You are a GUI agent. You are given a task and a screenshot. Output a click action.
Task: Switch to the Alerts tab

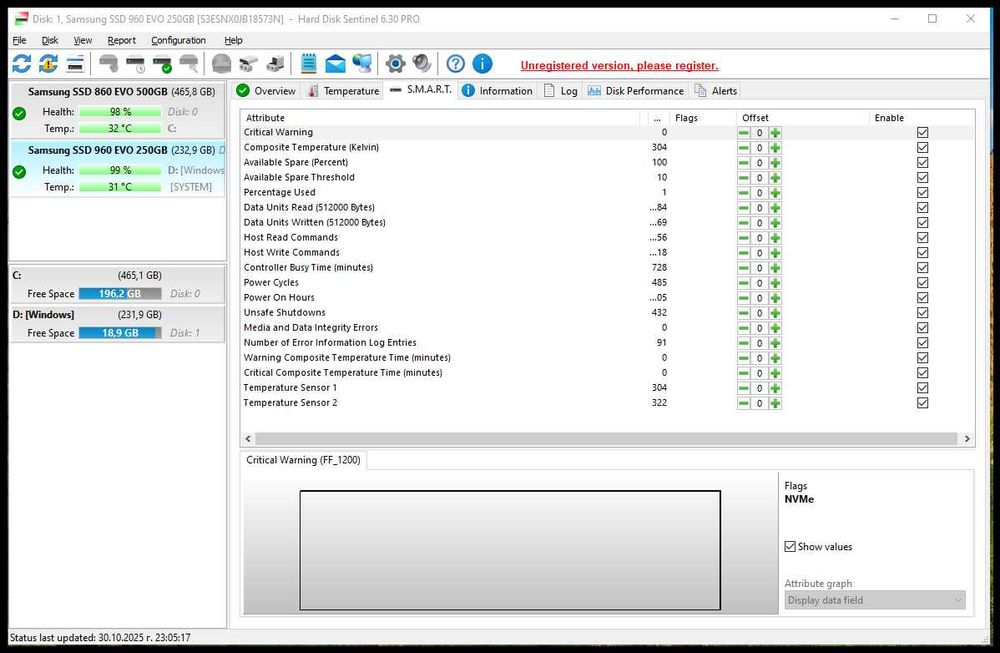click(x=716, y=91)
